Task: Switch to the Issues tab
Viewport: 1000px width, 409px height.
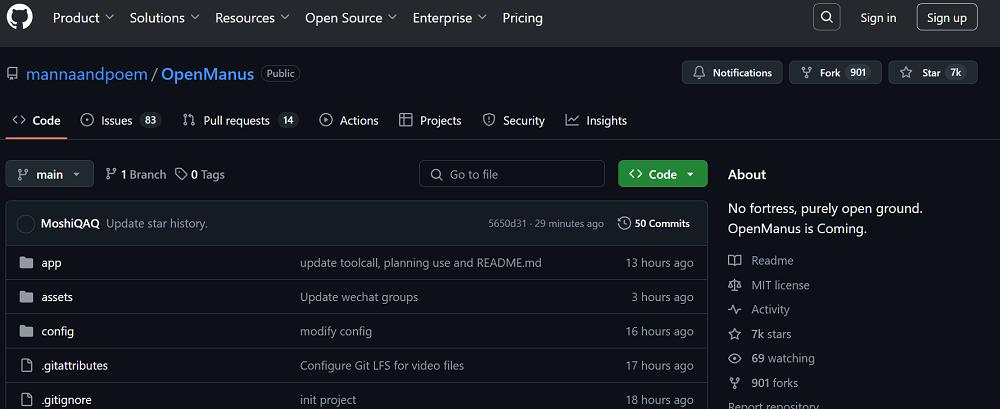Action: [118, 120]
